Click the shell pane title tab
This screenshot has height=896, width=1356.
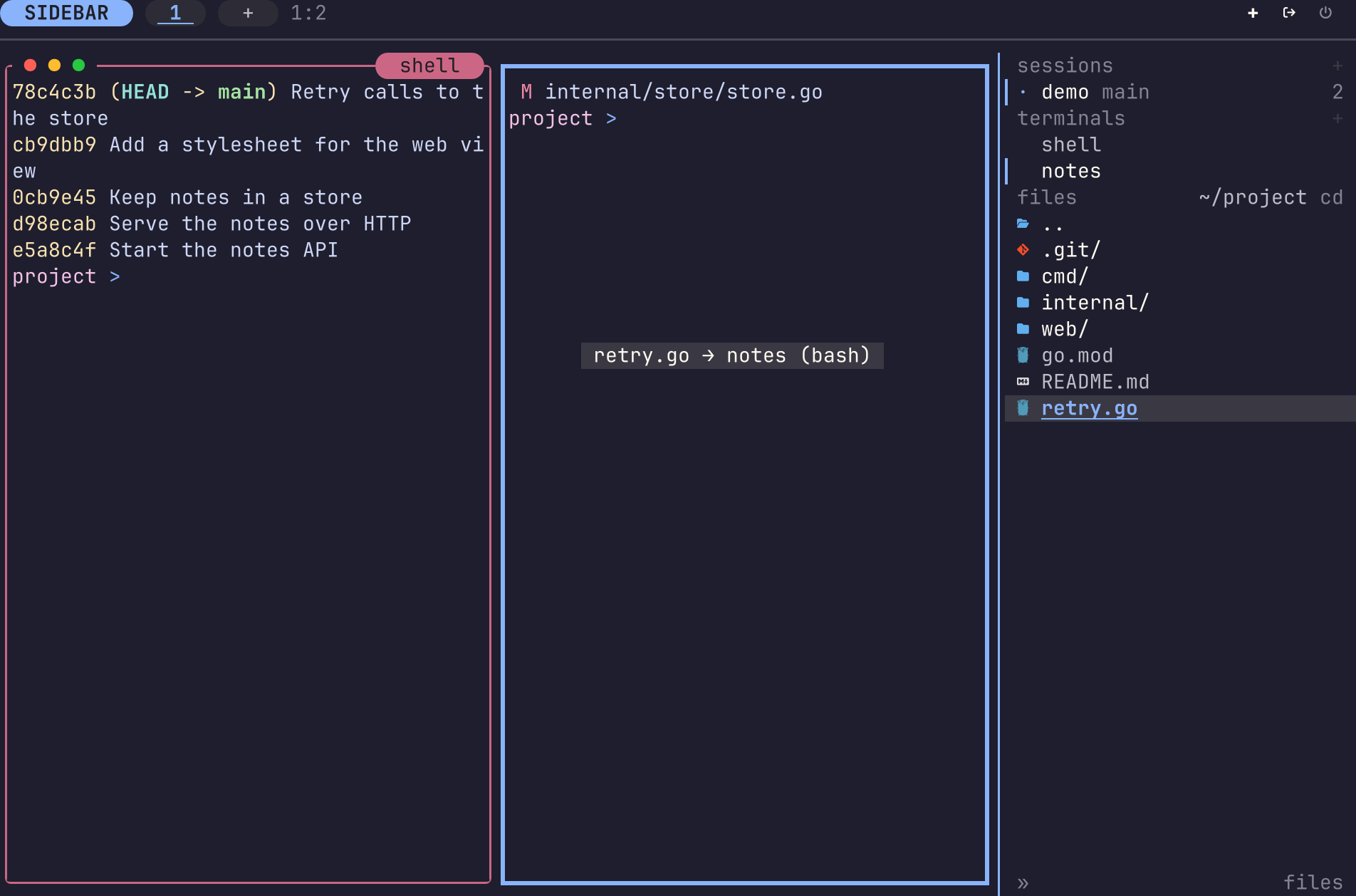(429, 66)
